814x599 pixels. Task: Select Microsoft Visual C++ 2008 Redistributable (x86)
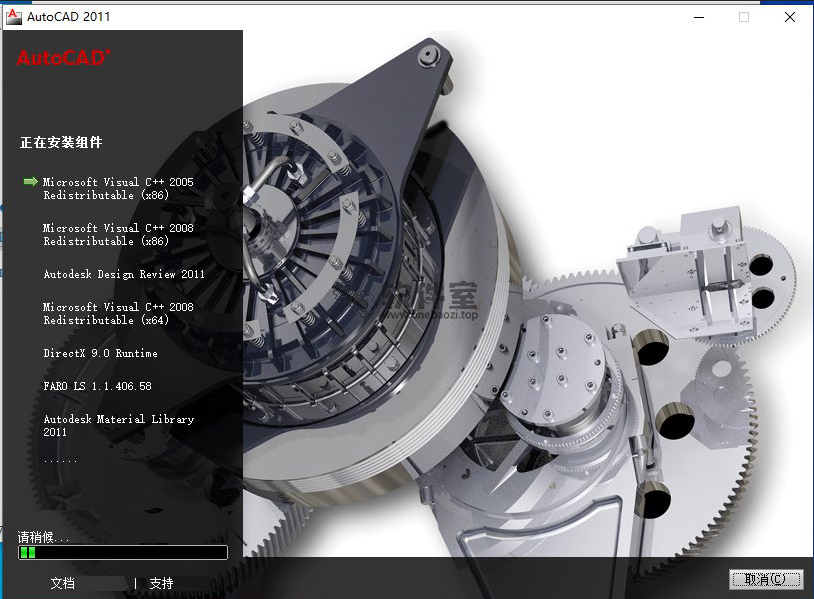118,235
